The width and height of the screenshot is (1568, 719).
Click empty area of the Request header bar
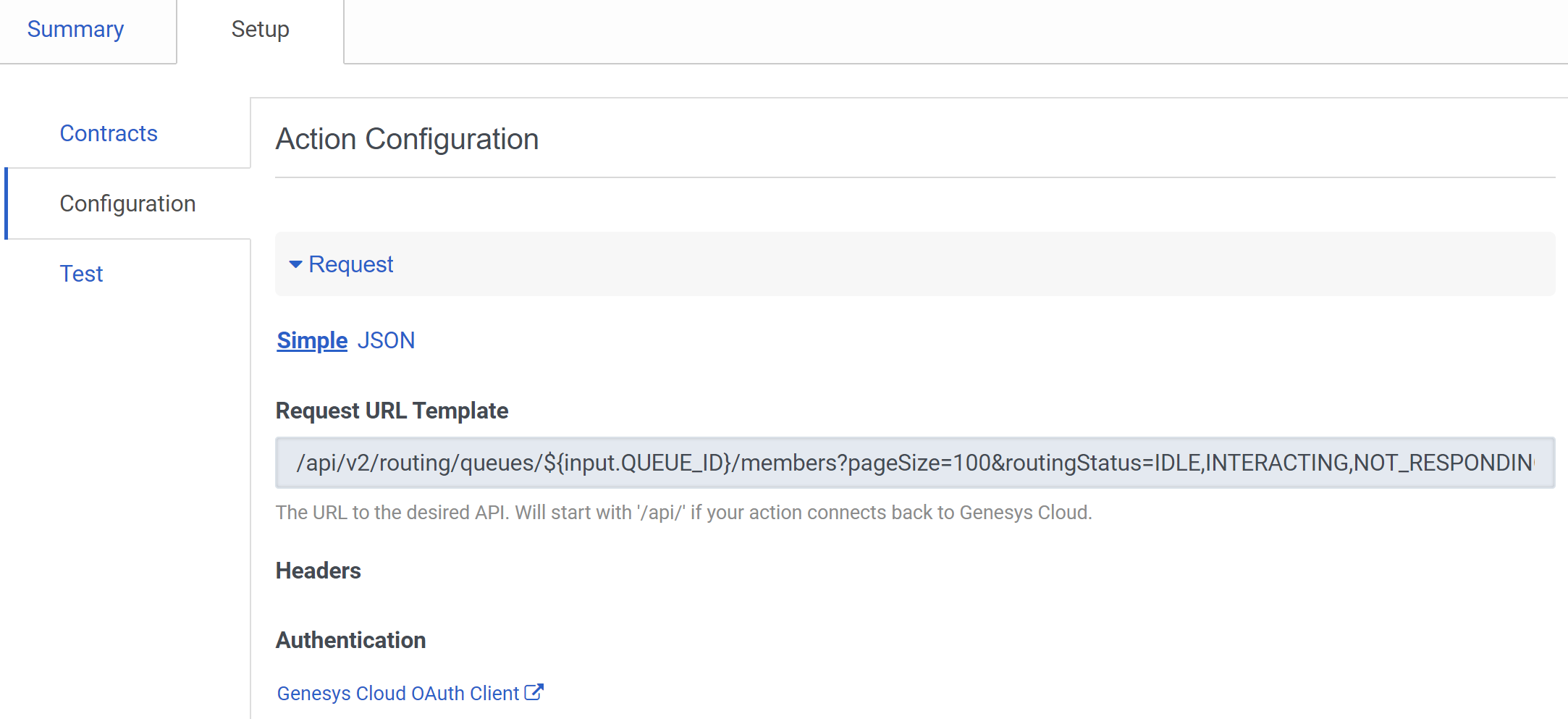coord(941,264)
